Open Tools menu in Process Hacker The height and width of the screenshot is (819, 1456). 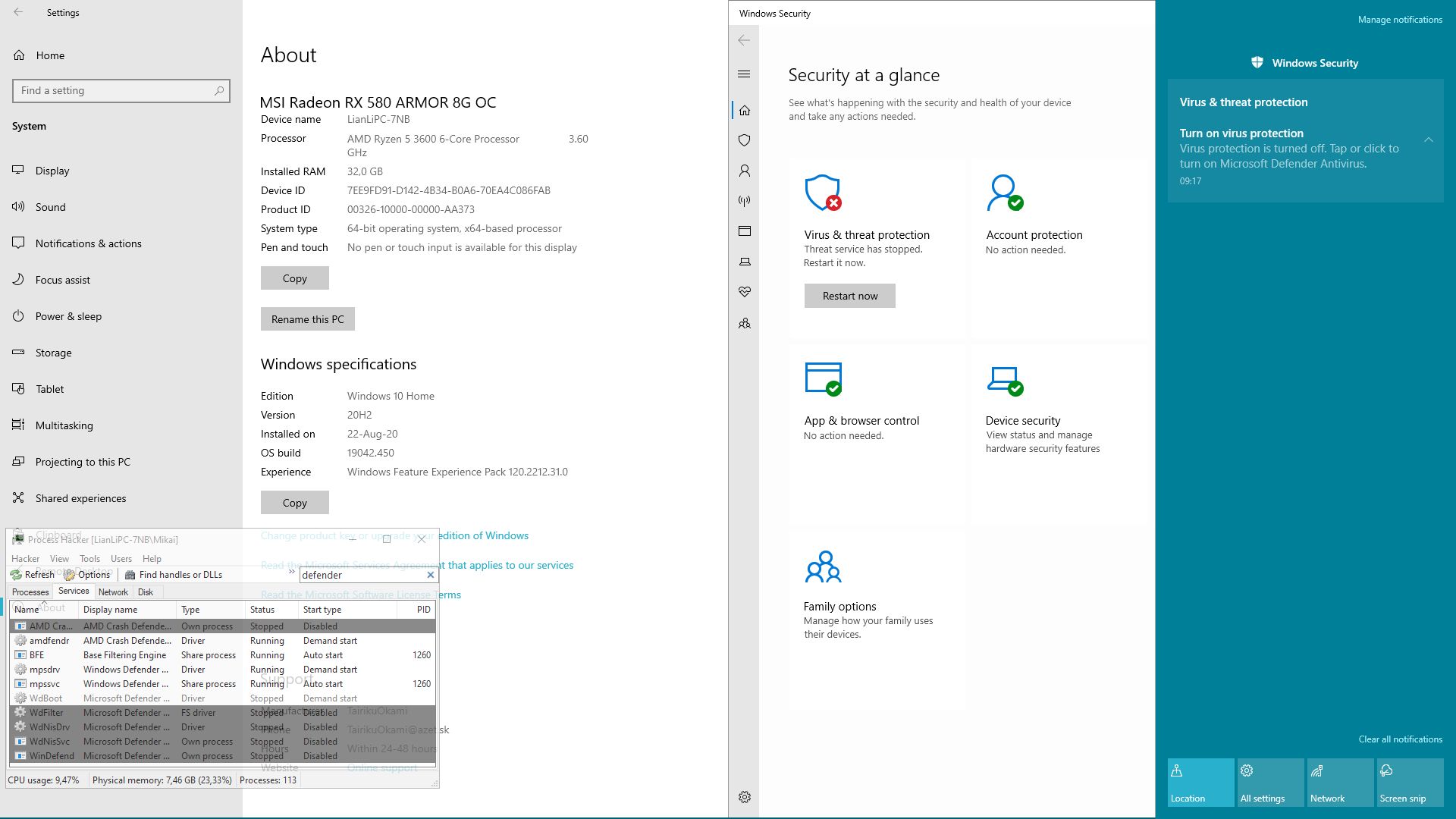point(89,559)
